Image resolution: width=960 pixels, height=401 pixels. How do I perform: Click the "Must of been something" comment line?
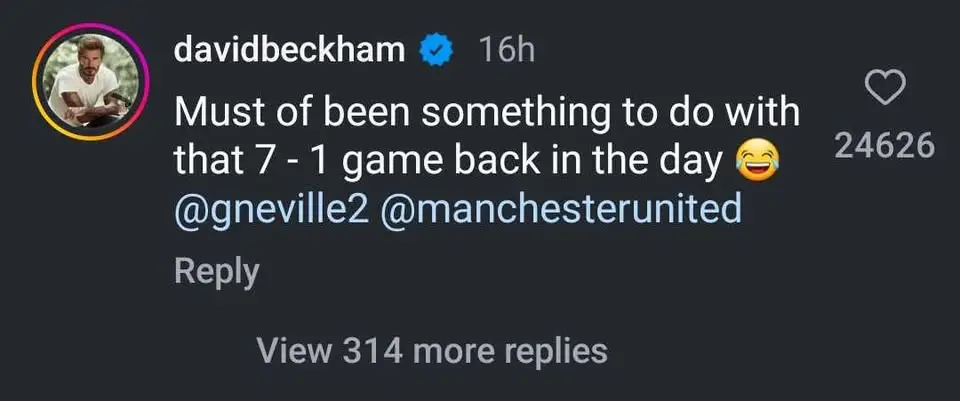(486, 112)
